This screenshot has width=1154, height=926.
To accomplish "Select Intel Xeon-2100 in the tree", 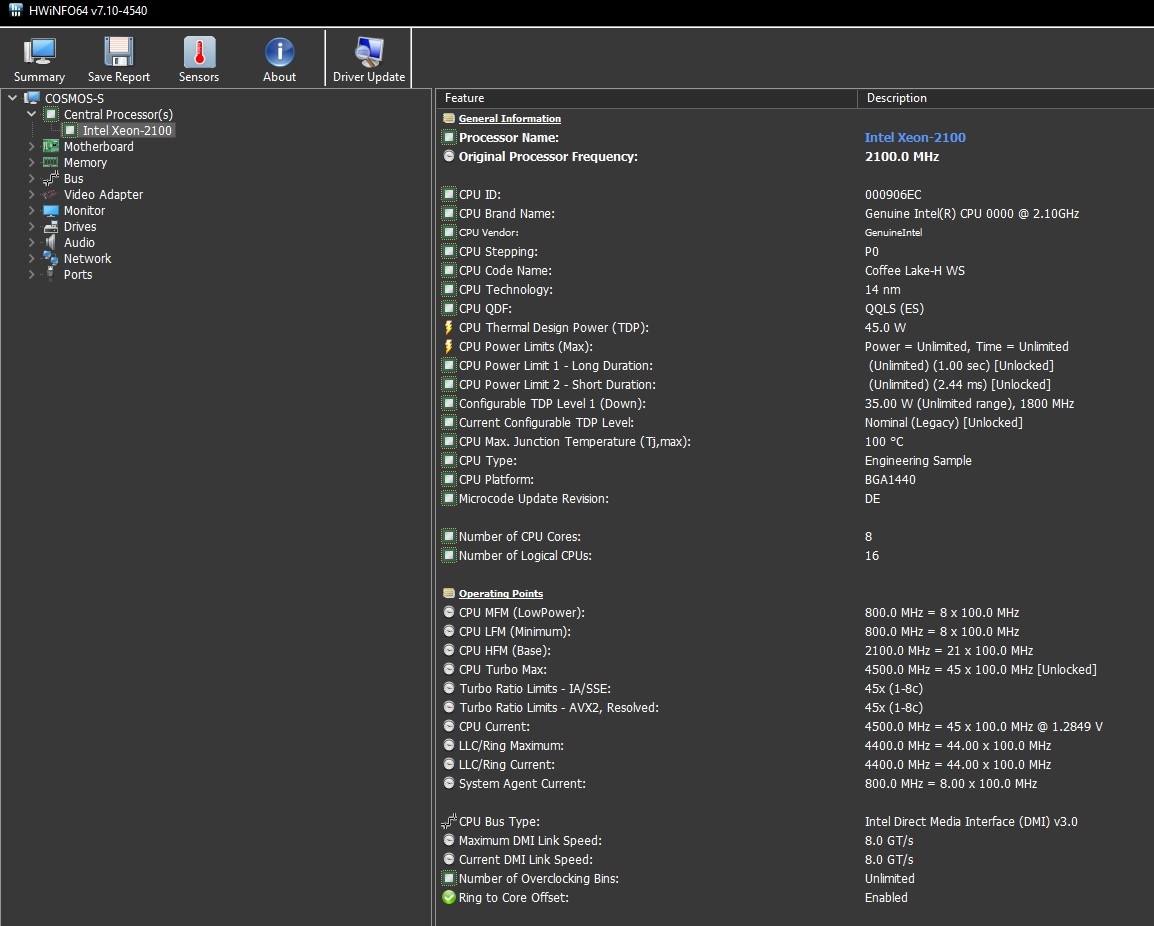I will (x=127, y=131).
